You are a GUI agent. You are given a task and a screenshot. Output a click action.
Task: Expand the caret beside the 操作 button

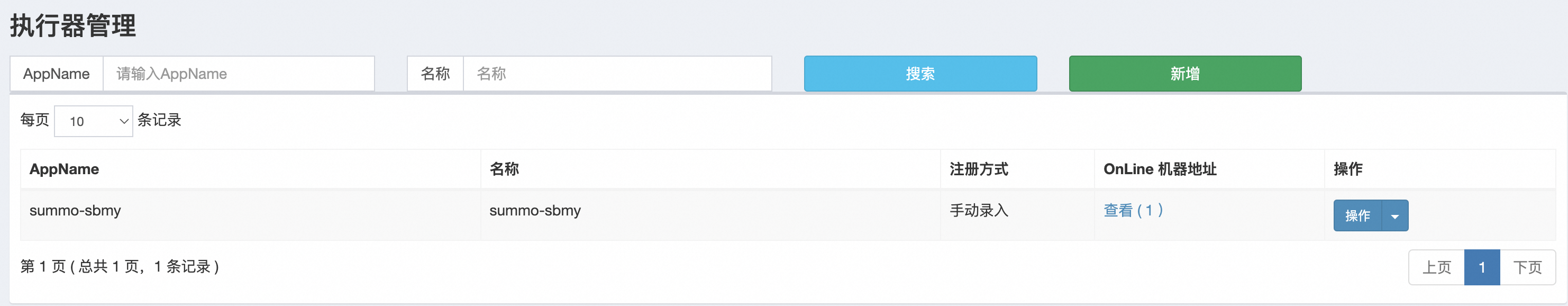coord(1394,216)
